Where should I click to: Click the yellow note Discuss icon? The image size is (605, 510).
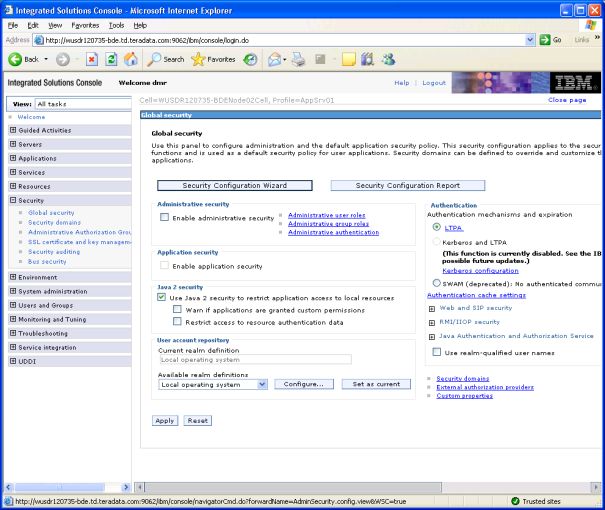coord(348,59)
